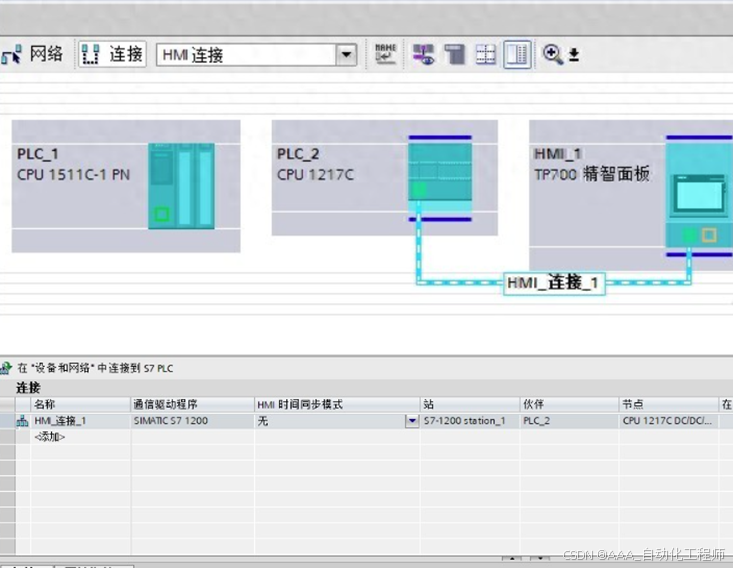Click PLC_2 green Ethernet port

tap(418, 190)
